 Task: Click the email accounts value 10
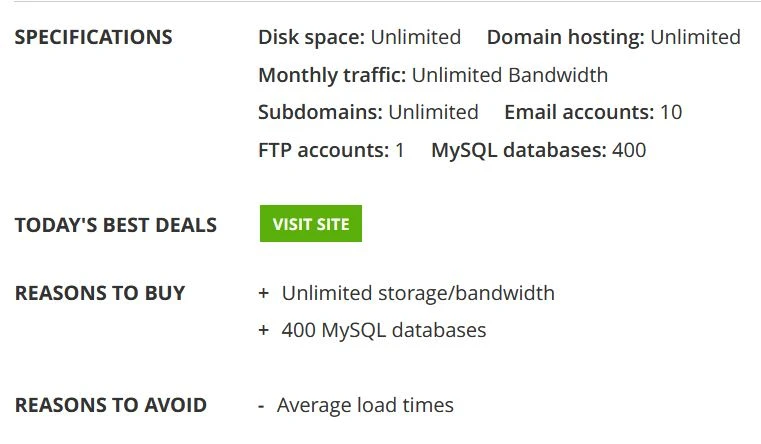pos(671,112)
